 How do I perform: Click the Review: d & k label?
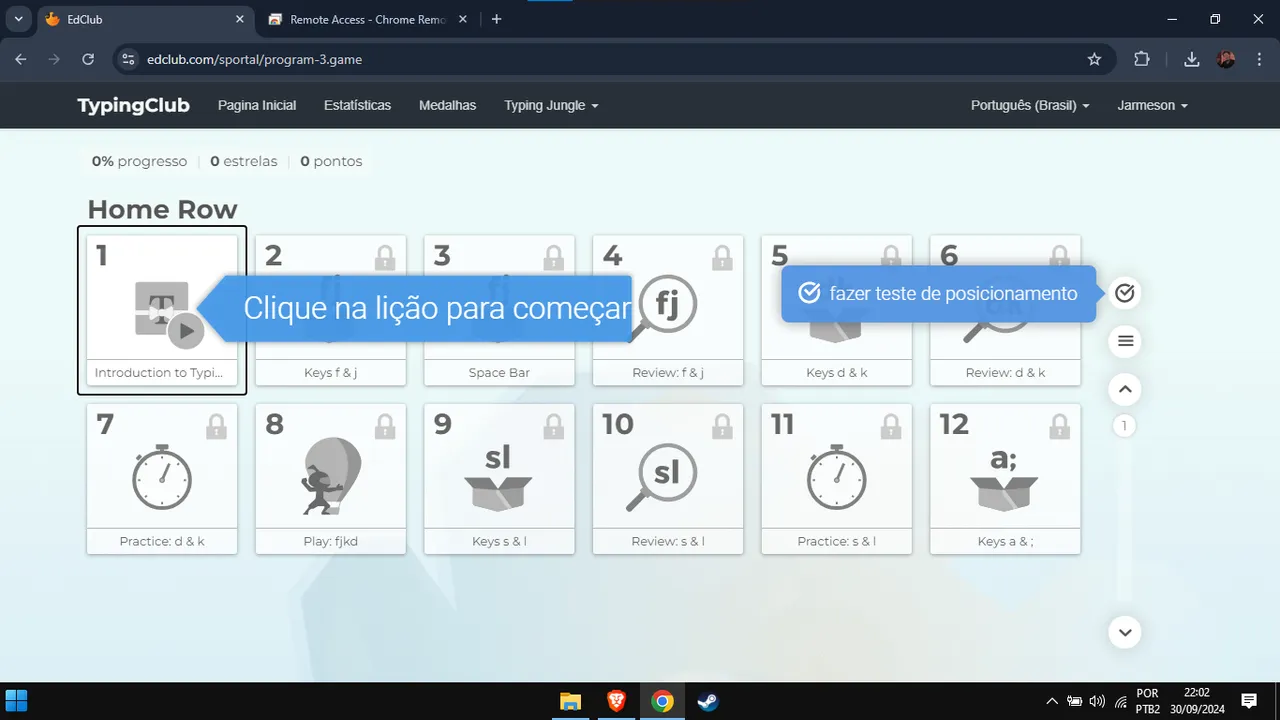1005,373
